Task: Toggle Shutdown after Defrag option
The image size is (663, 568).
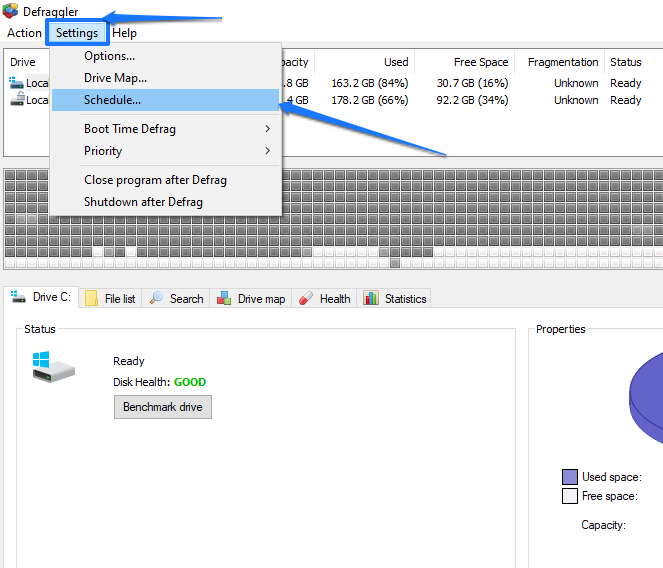Action: tap(165, 202)
